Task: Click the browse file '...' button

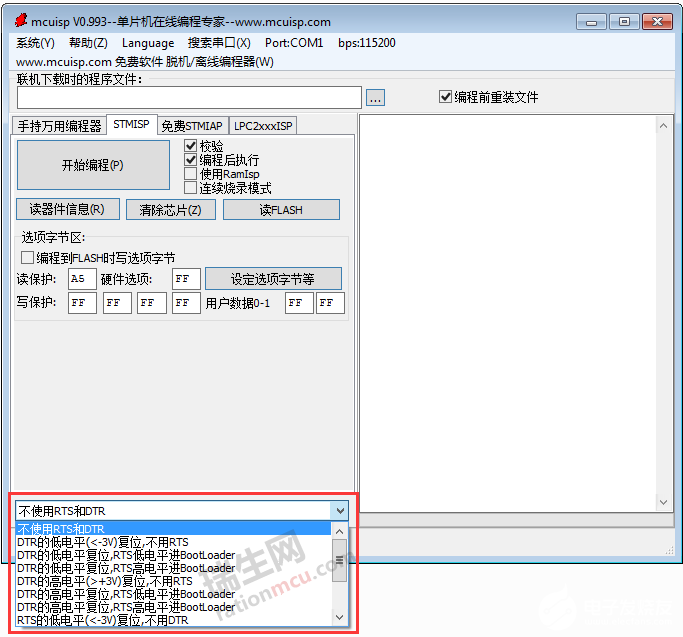Action: [375, 98]
